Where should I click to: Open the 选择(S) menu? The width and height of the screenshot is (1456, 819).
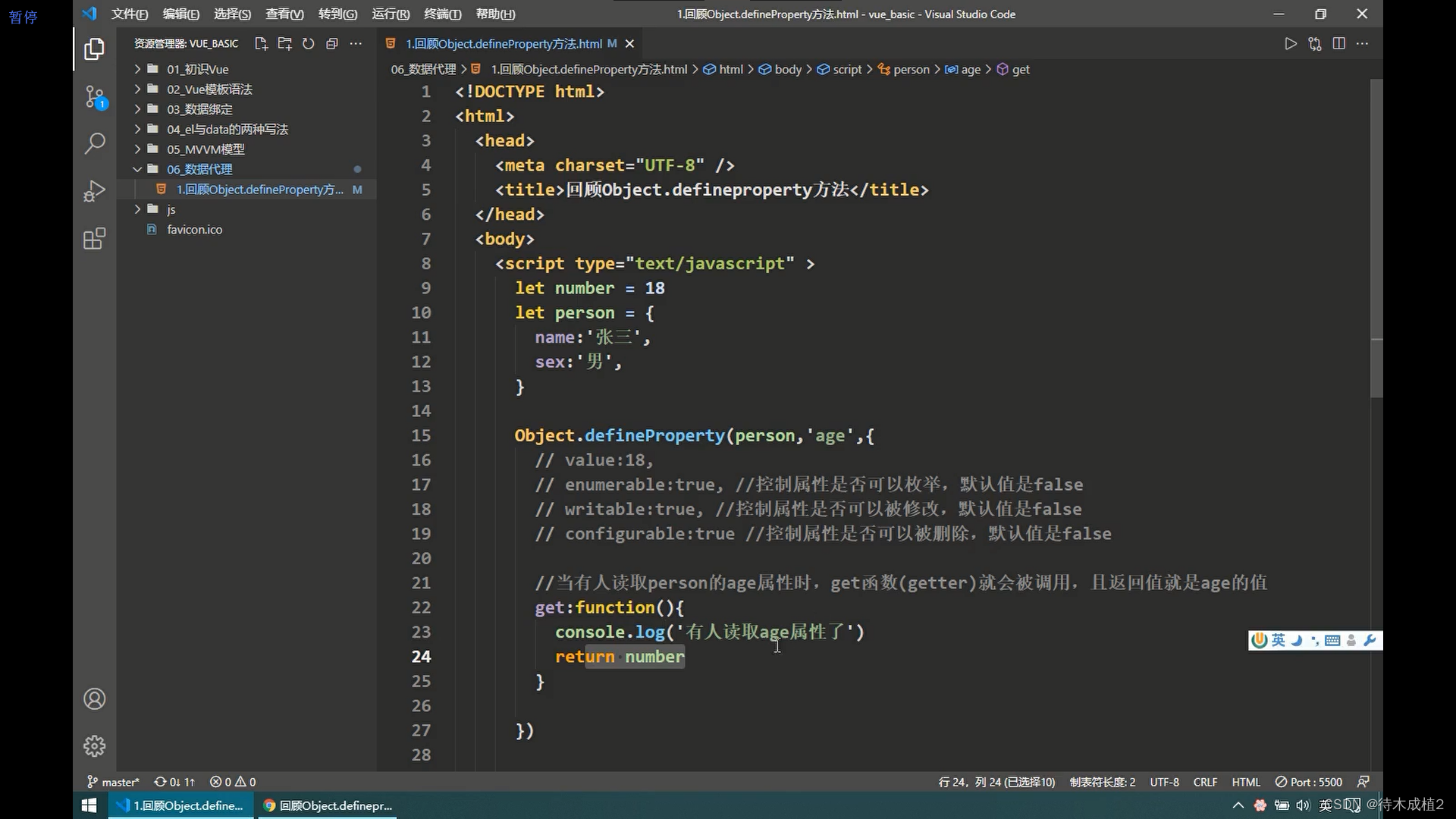[x=232, y=14]
